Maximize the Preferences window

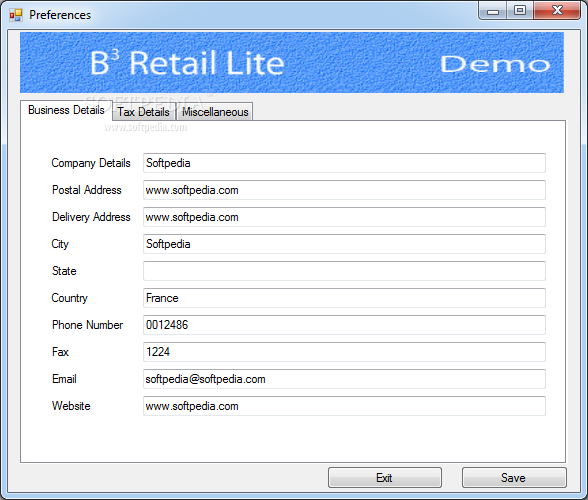click(x=520, y=11)
